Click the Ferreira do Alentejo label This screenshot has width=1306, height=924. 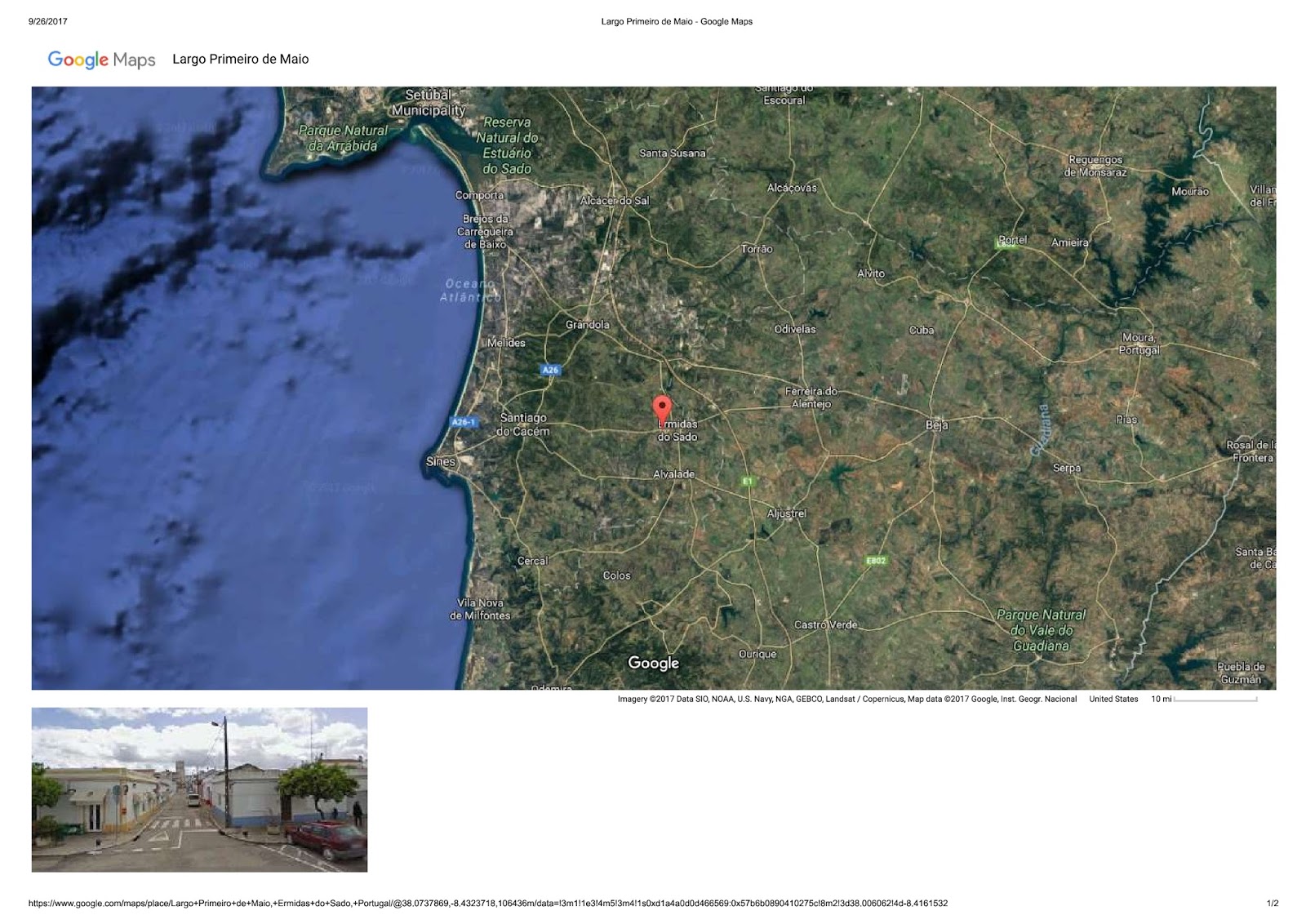pyautogui.click(x=811, y=398)
